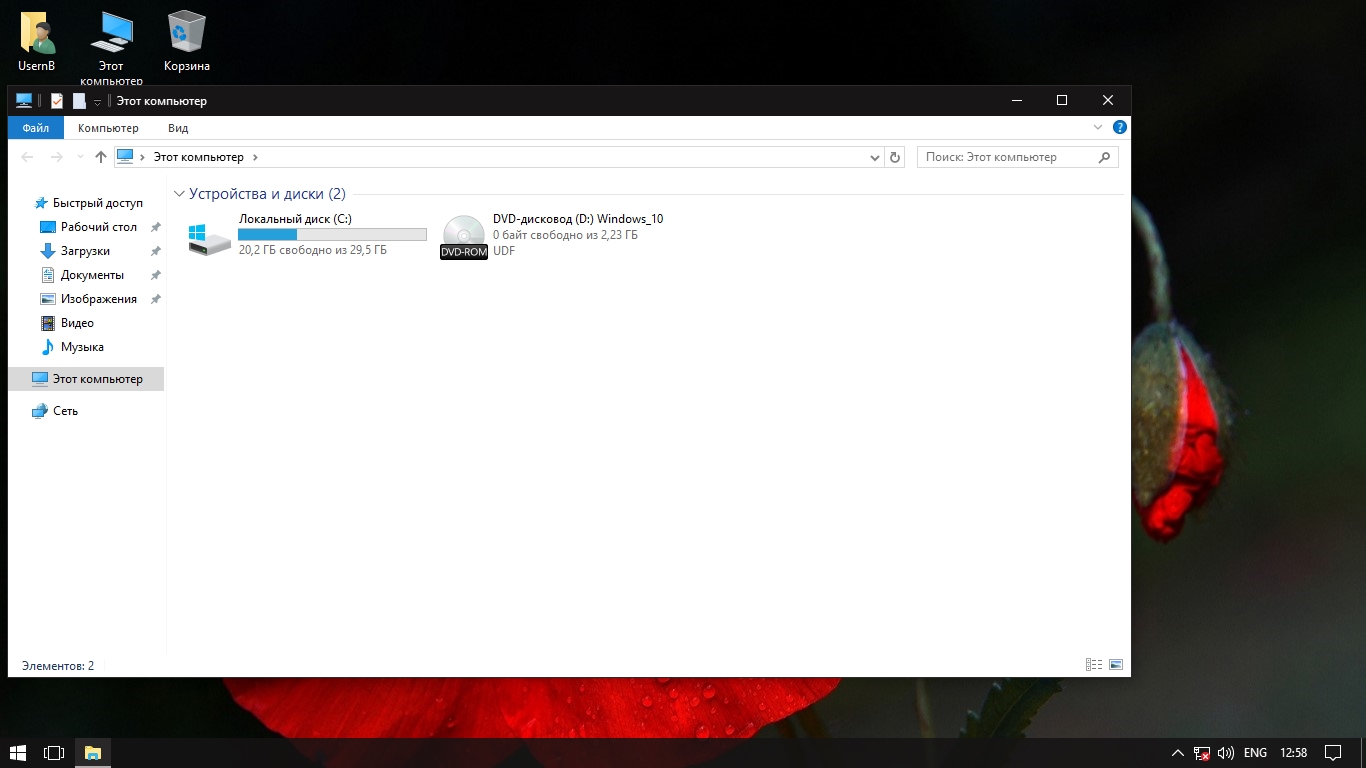Click the search magnifier icon
Viewport: 1366px width, 768px height.
pos(1105,157)
